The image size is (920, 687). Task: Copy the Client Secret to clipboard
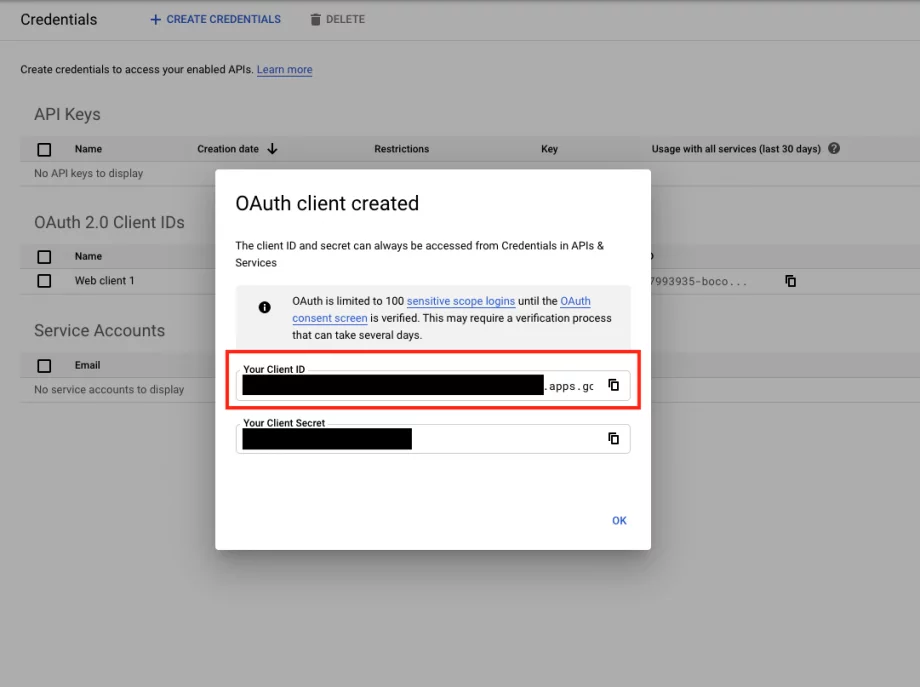[613, 438]
